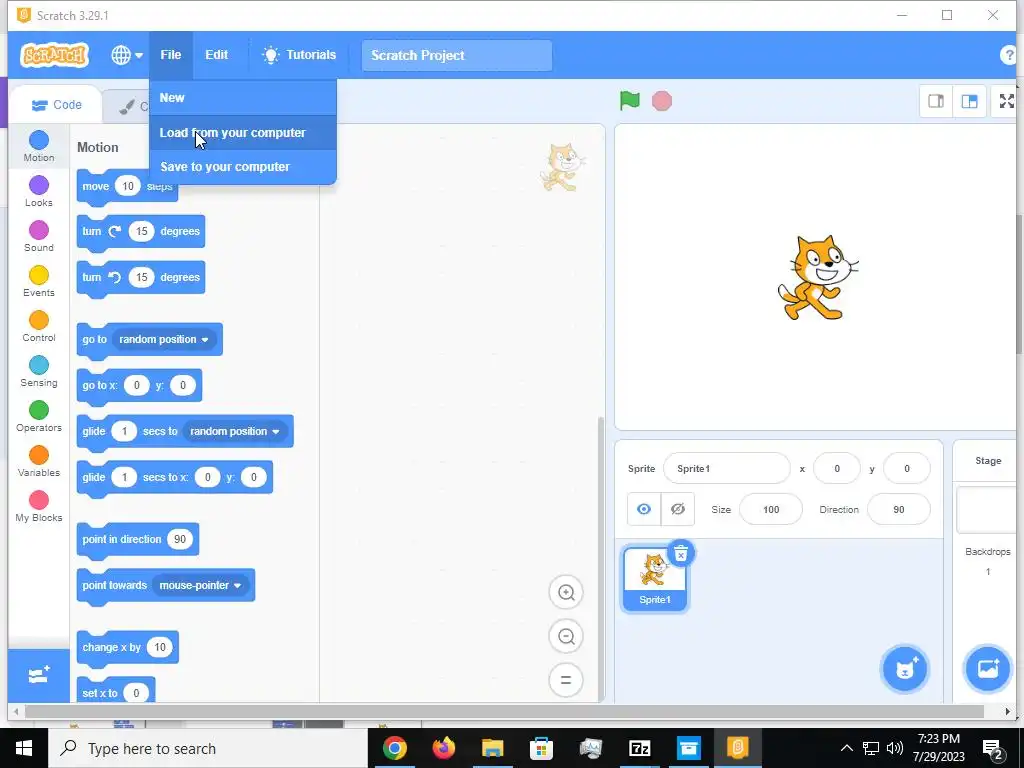Select the My Blocks category

(39, 507)
